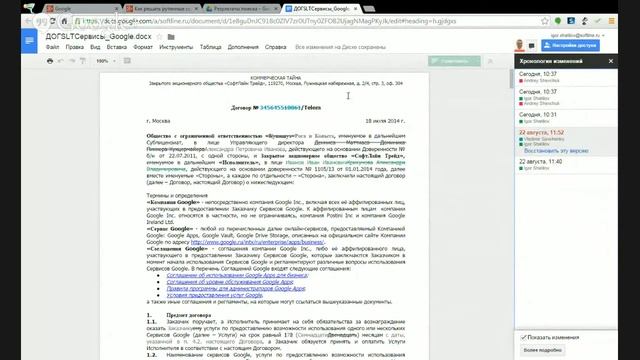This screenshot has height=360, width=640.
Task: Click the contract number in heading
Action: click(280, 108)
